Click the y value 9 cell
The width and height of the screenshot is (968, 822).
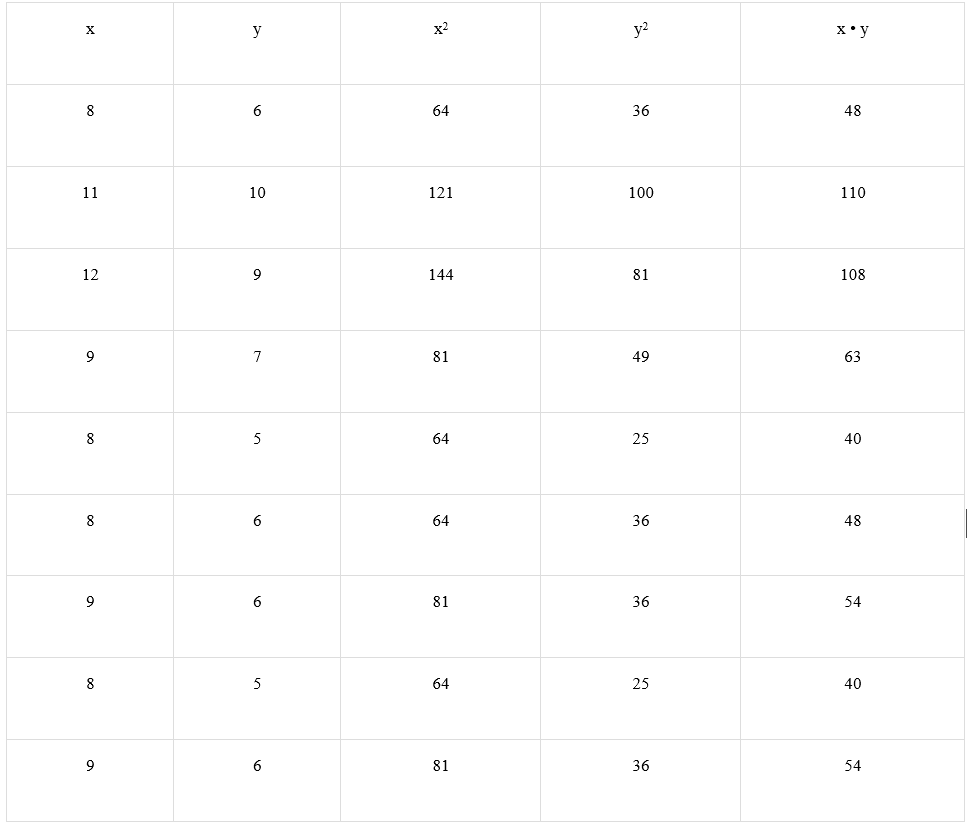[257, 289]
